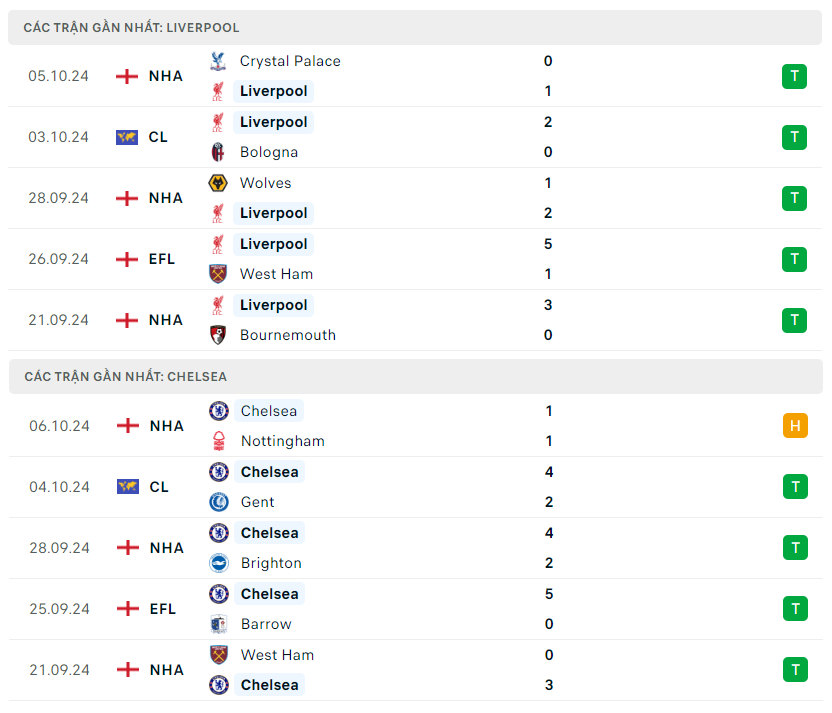Click the Bournemouth club crest
The width and height of the screenshot is (832, 713).
click(217, 335)
